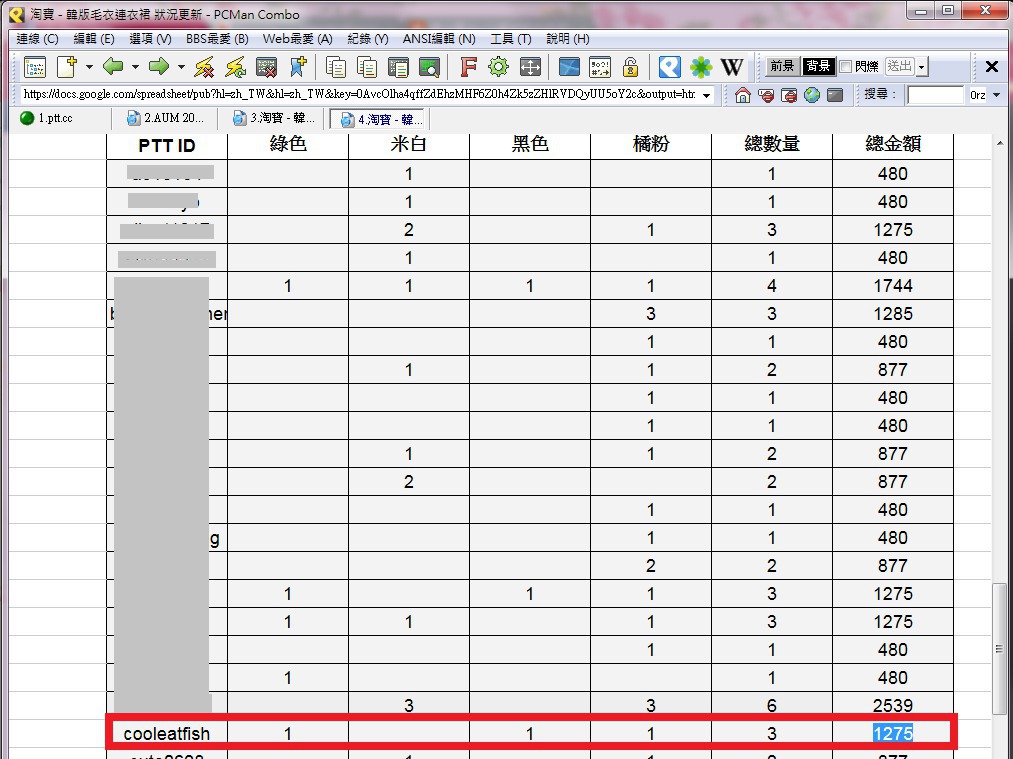Click the 送出 send button
Screen dimensions: 1013x759
[899, 66]
